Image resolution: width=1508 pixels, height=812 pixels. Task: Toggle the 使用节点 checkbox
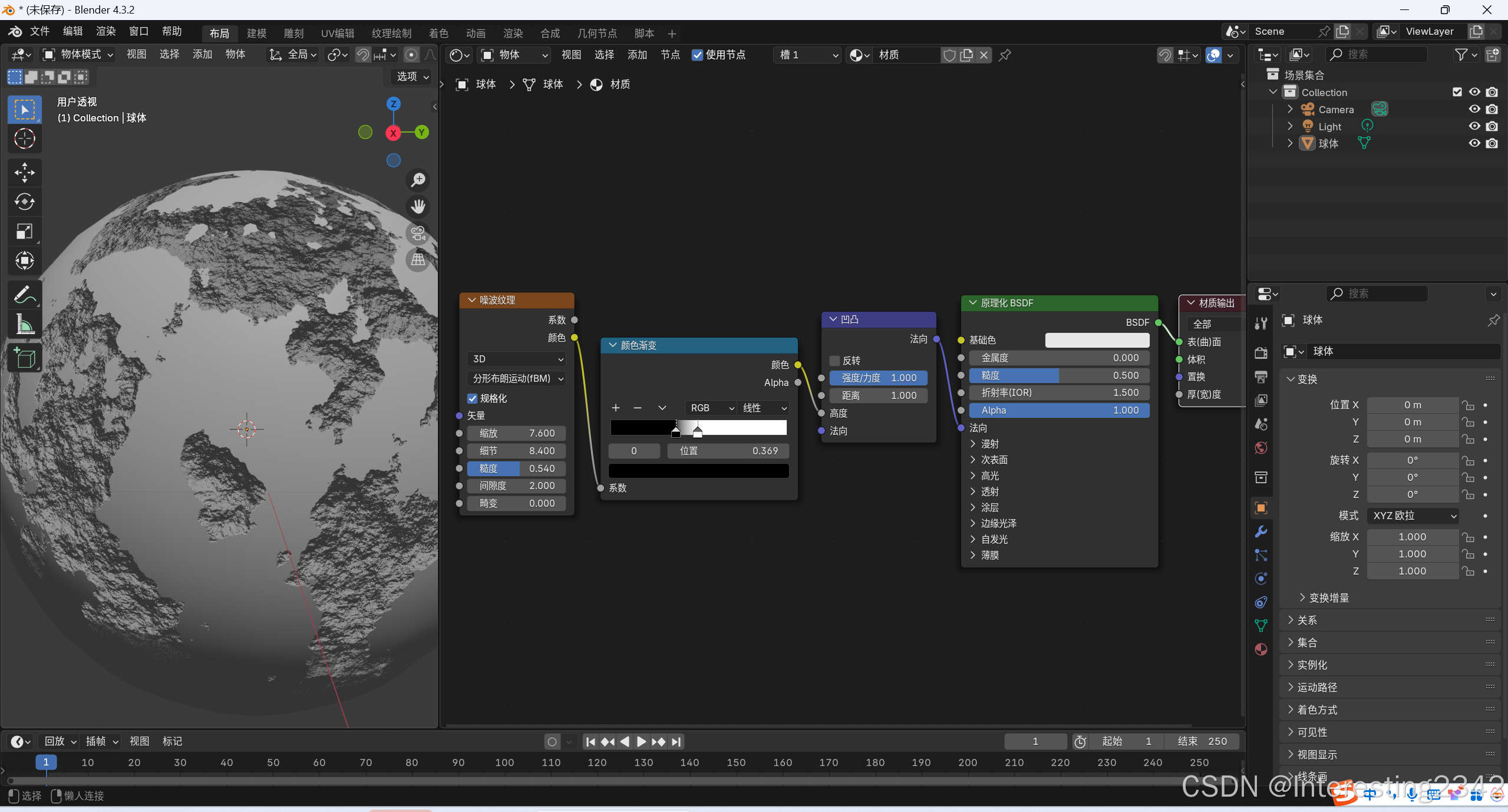point(698,55)
